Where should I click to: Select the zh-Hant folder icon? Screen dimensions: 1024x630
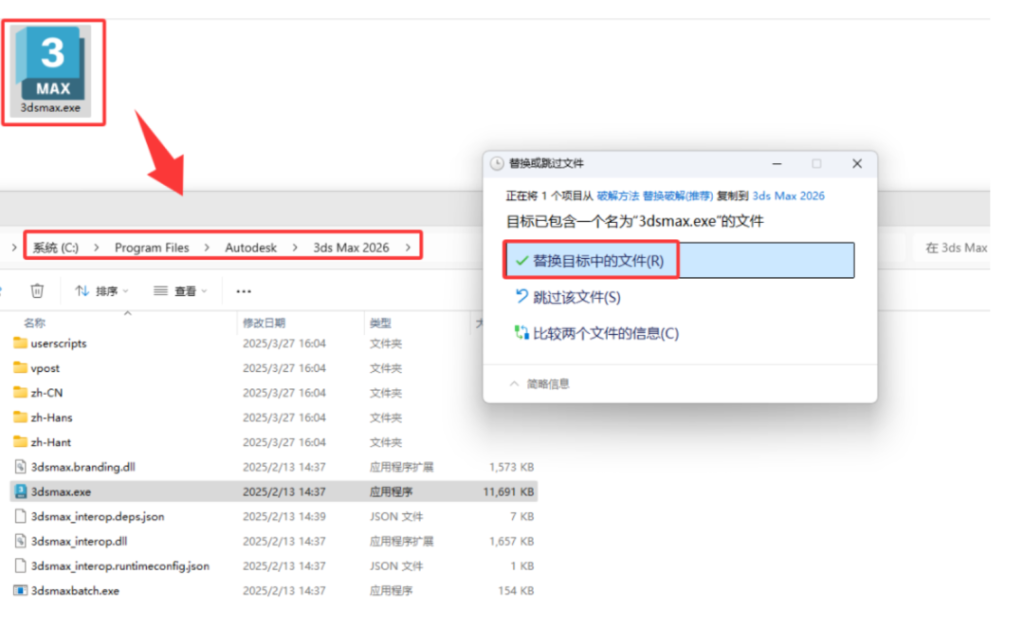tap(20, 442)
